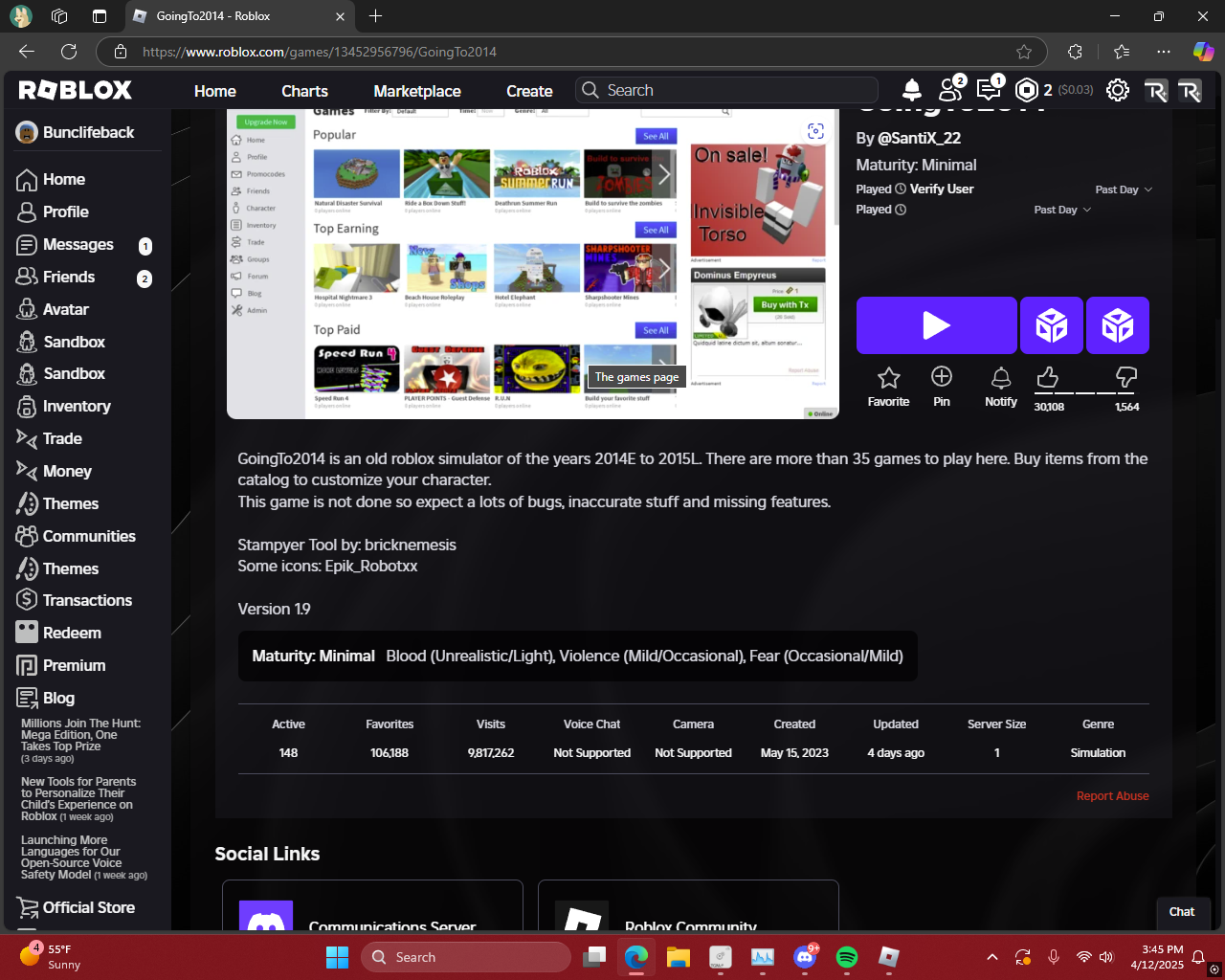This screenshot has height=980, width=1225.
Task: Click the Roblox logo in the header
Action: (x=76, y=90)
